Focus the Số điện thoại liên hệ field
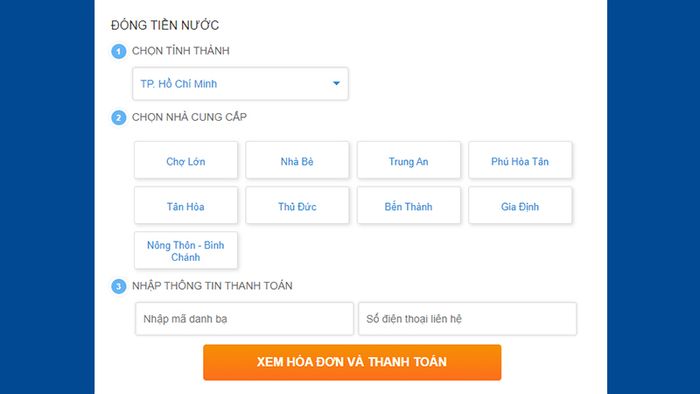This screenshot has height=394, width=700. point(467,319)
